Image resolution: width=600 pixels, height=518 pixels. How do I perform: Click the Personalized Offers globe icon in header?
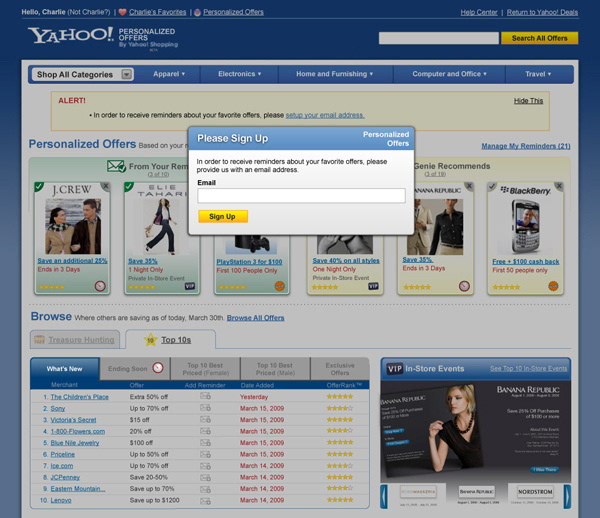point(197,12)
